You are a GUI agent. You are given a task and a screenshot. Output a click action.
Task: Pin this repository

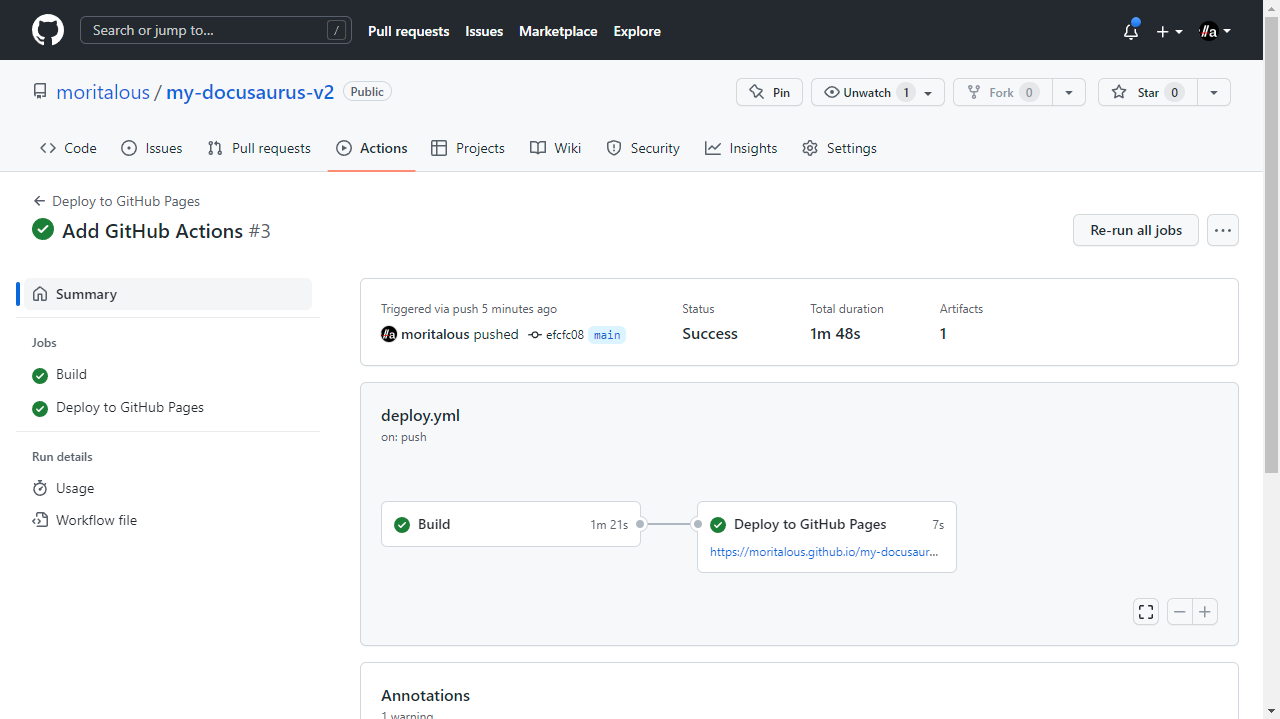(x=769, y=92)
